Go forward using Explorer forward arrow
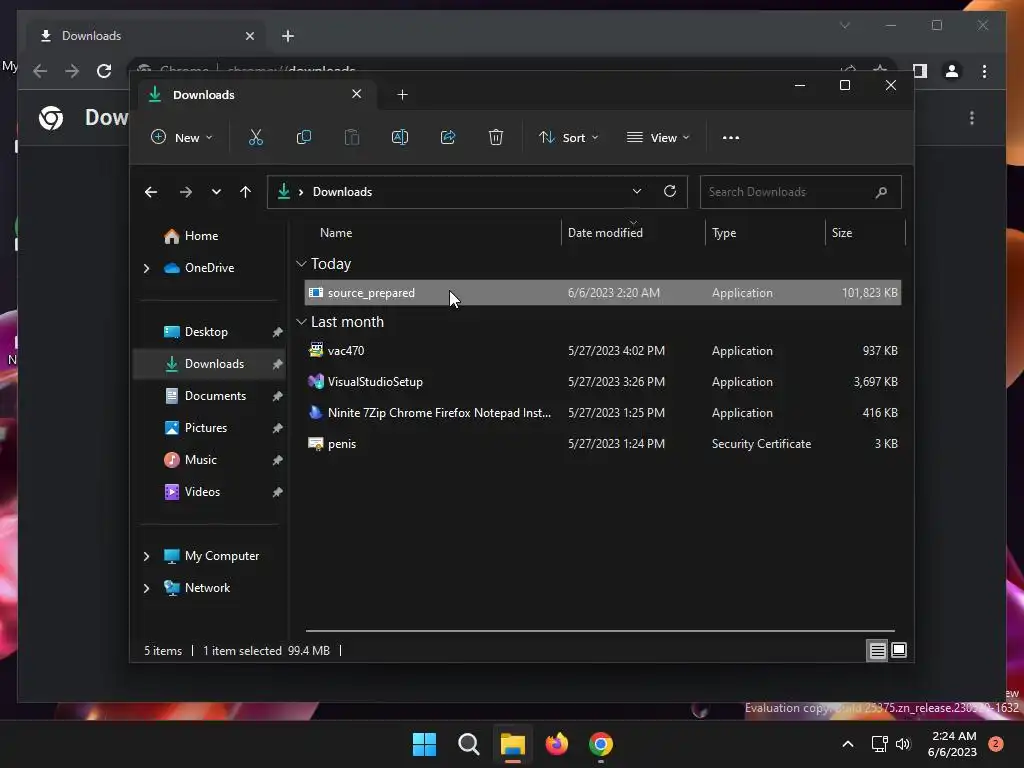The width and height of the screenshot is (1024, 768). click(x=185, y=192)
